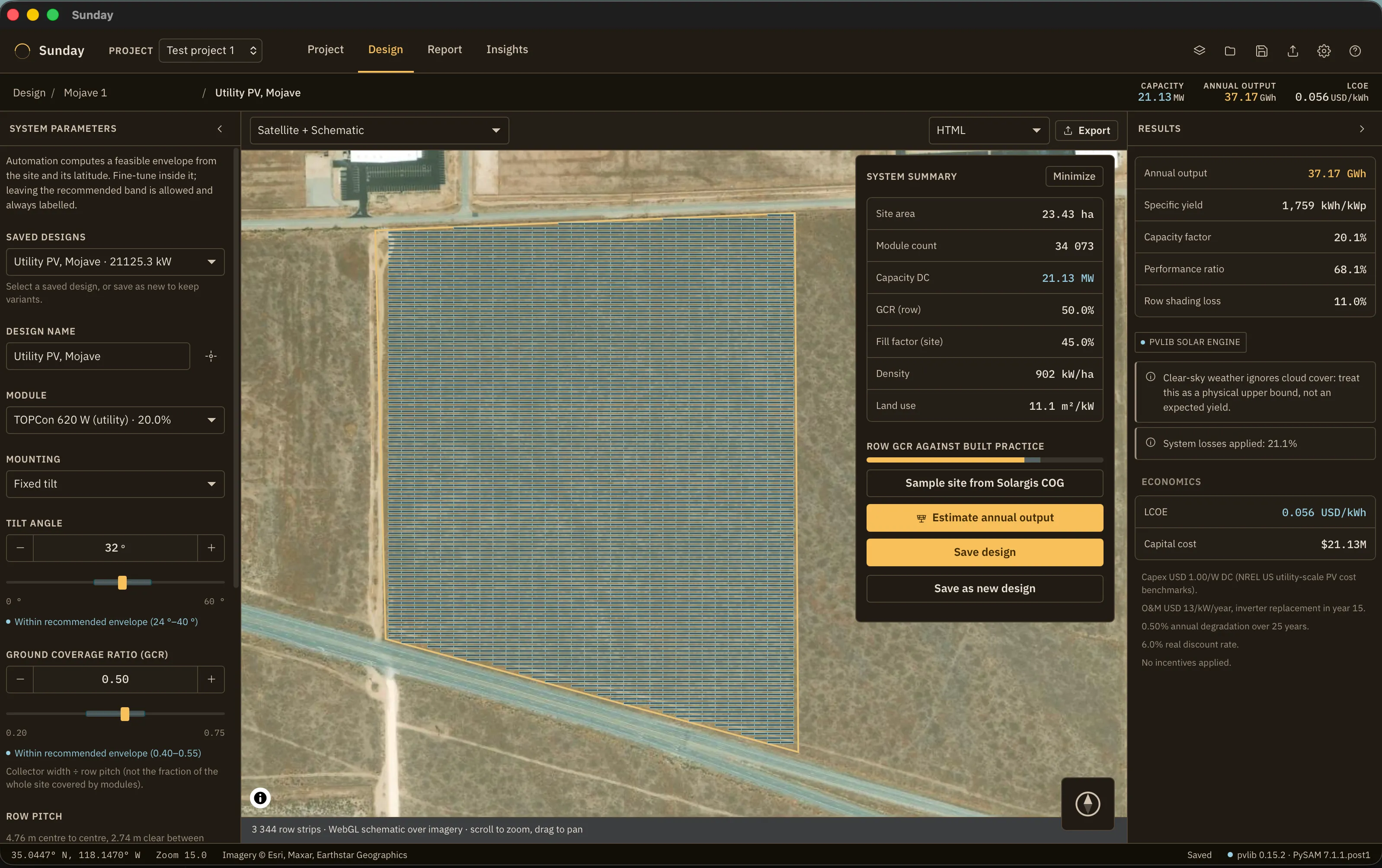This screenshot has width=1382, height=868.
Task: Switch to the Project tab
Action: (326, 49)
